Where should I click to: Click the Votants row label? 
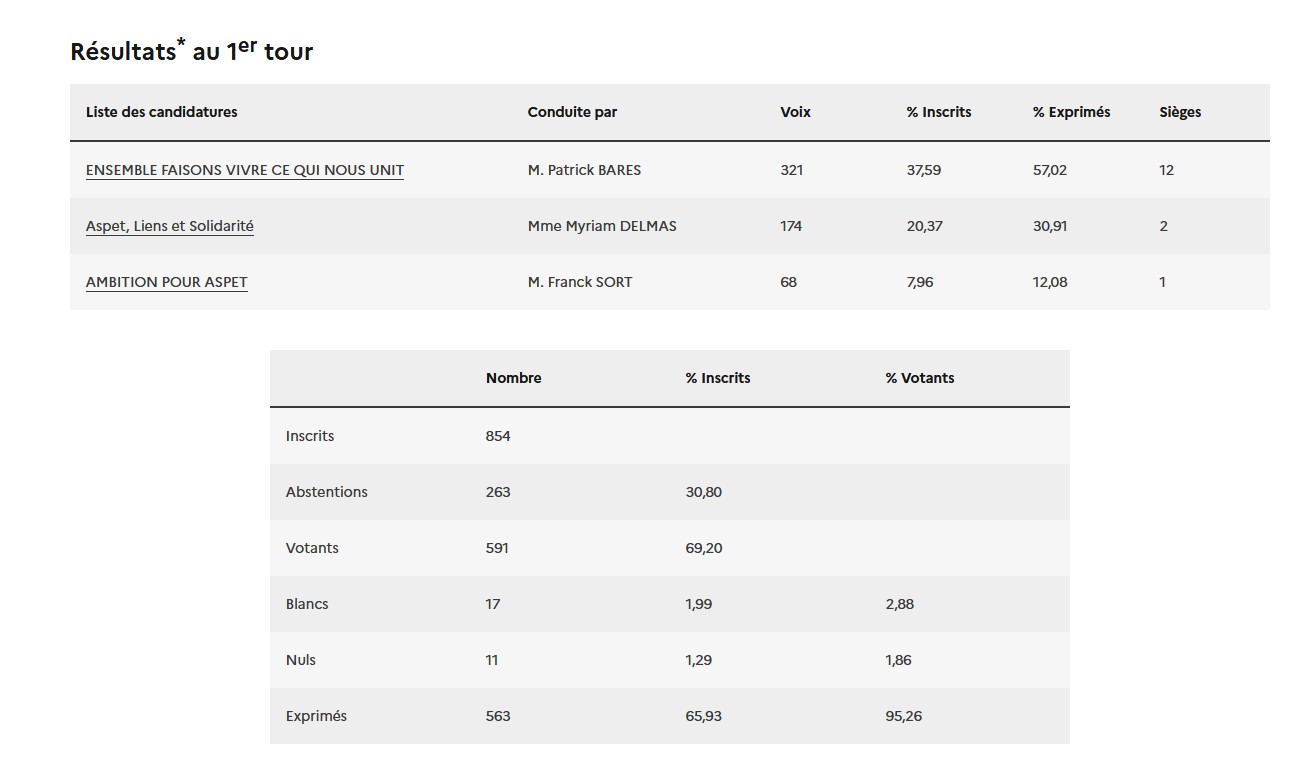[312, 548]
